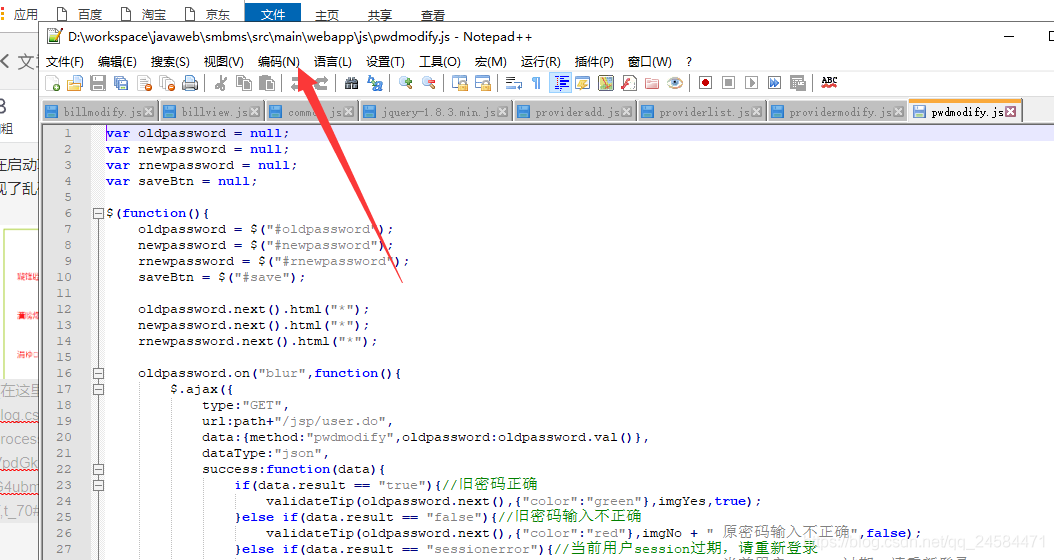Click the Zoom in magnifier icon
This screenshot has height=560, width=1054.
(x=405, y=83)
